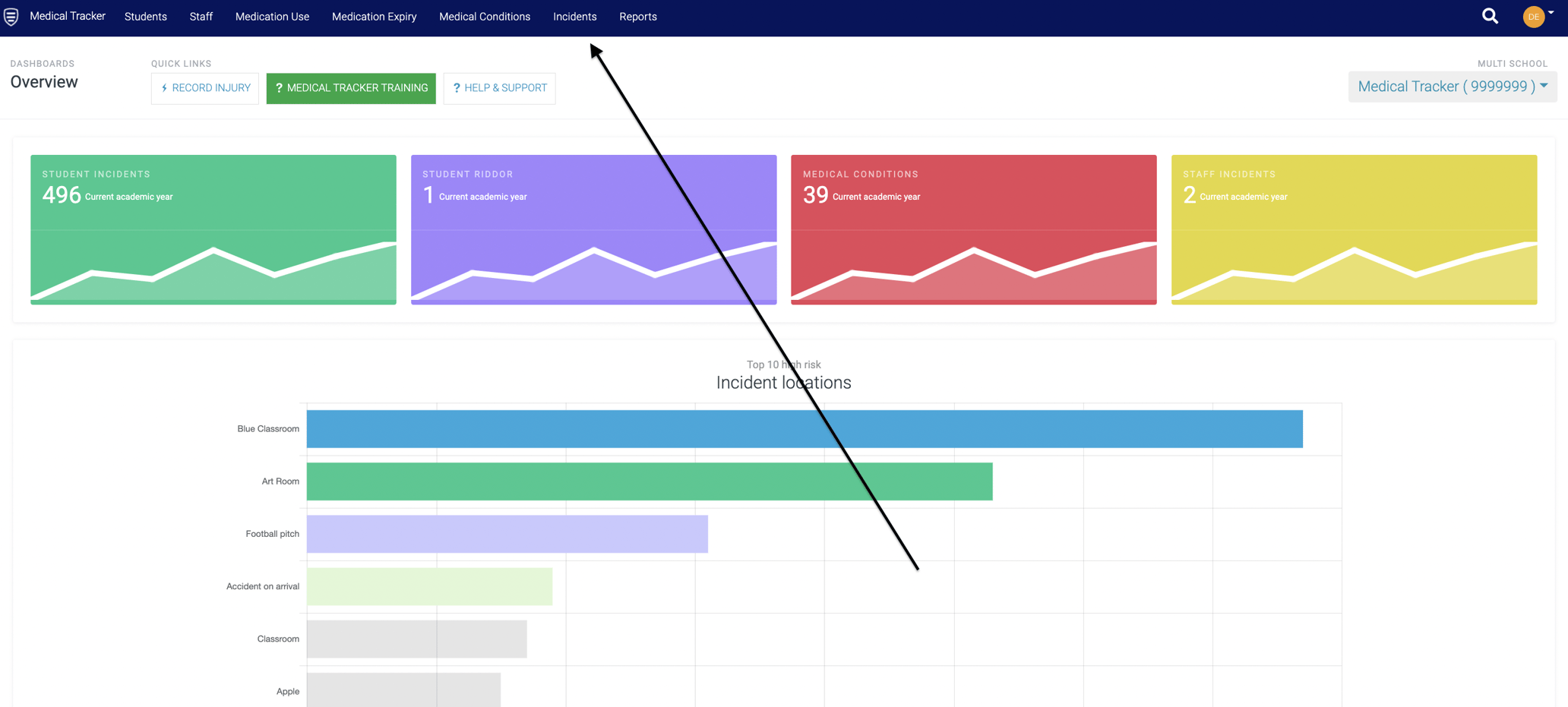
Task: Click the orange DE user avatar
Action: pos(1533,17)
